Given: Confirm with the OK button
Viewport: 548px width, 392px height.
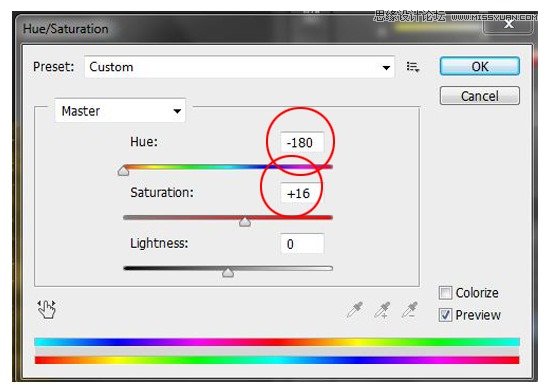Looking at the screenshot, I should [480, 66].
